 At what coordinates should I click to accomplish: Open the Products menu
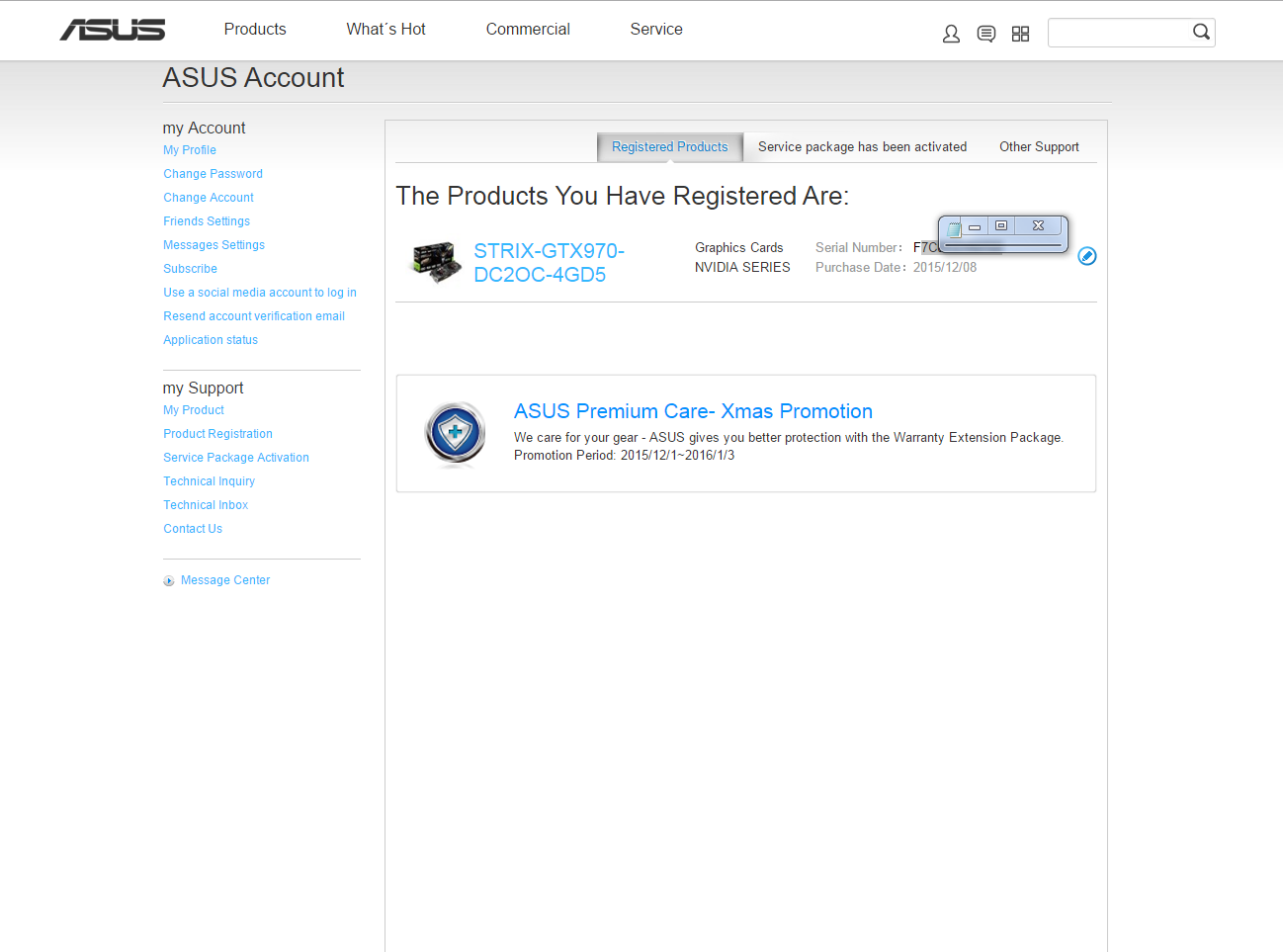click(255, 30)
